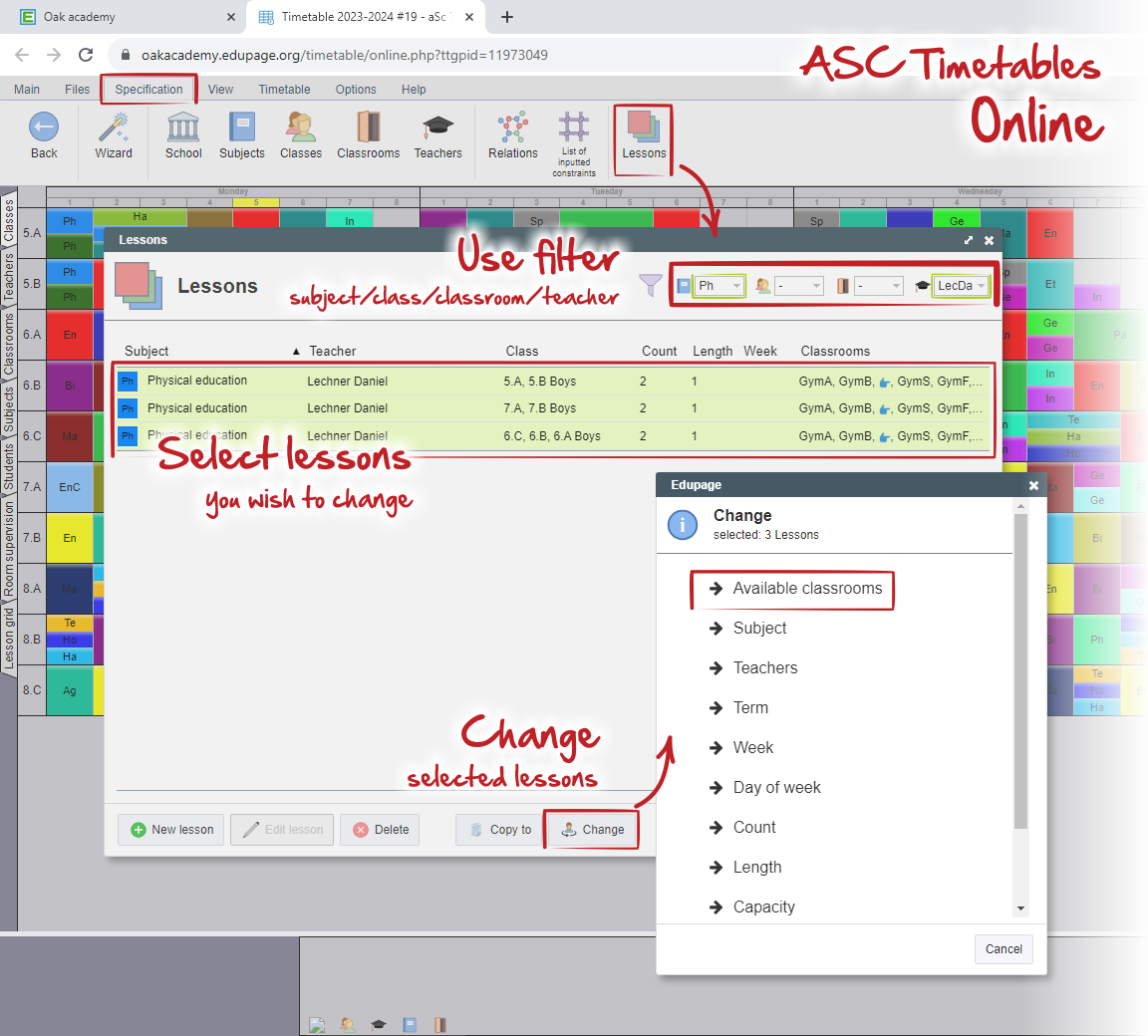Open the Classrooms toolbar icon
The height and width of the screenshot is (1036, 1148).
pyautogui.click(x=369, y=127)
